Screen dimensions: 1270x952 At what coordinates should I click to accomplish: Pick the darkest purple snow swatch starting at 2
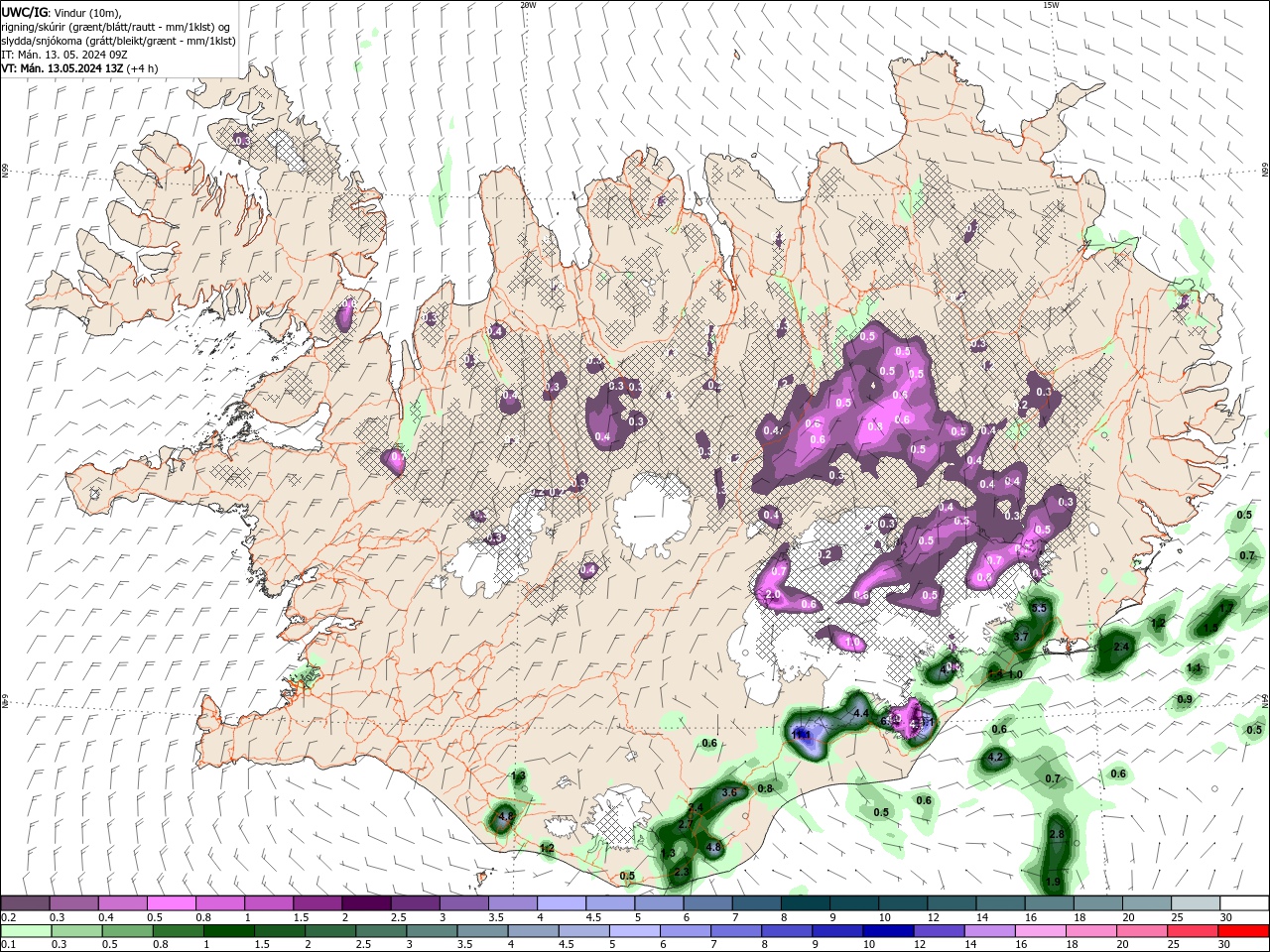click(365, 903)
